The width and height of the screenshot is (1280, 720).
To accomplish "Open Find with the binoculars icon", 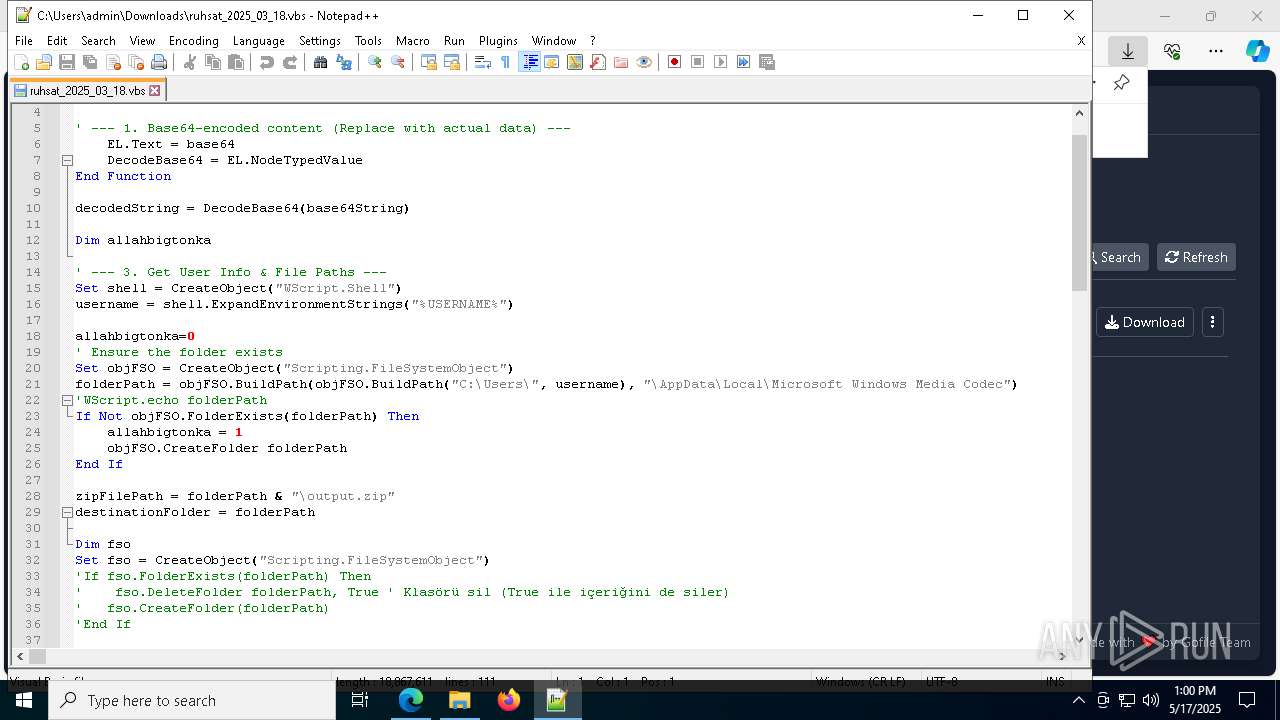I will click(x=321, y=62).
